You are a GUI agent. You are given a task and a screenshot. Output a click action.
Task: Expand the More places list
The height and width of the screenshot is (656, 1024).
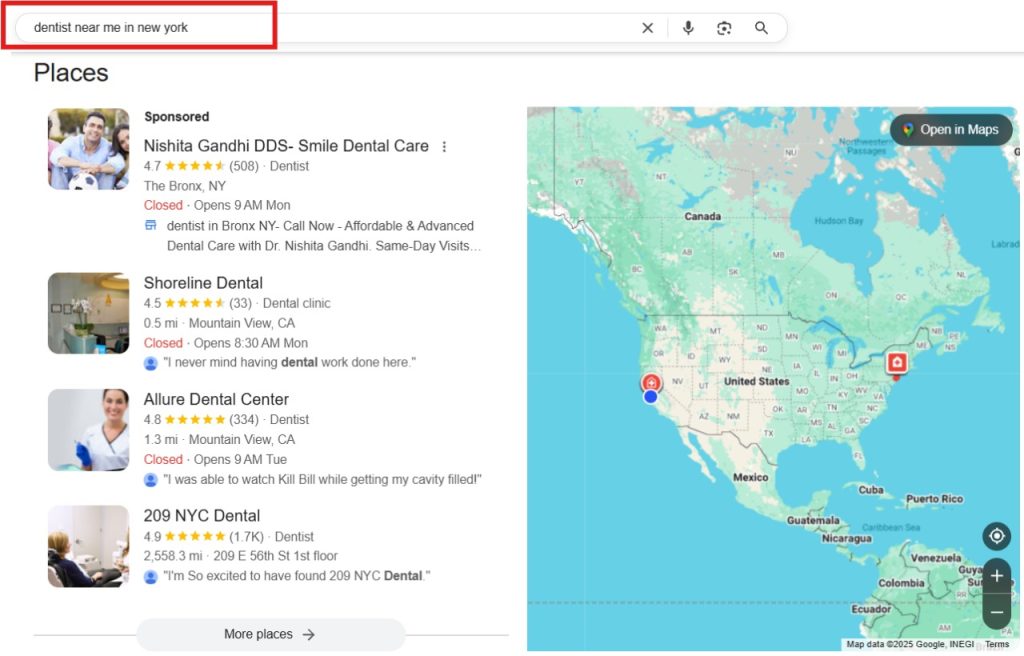pyautogui.click(x=270, y=634)
